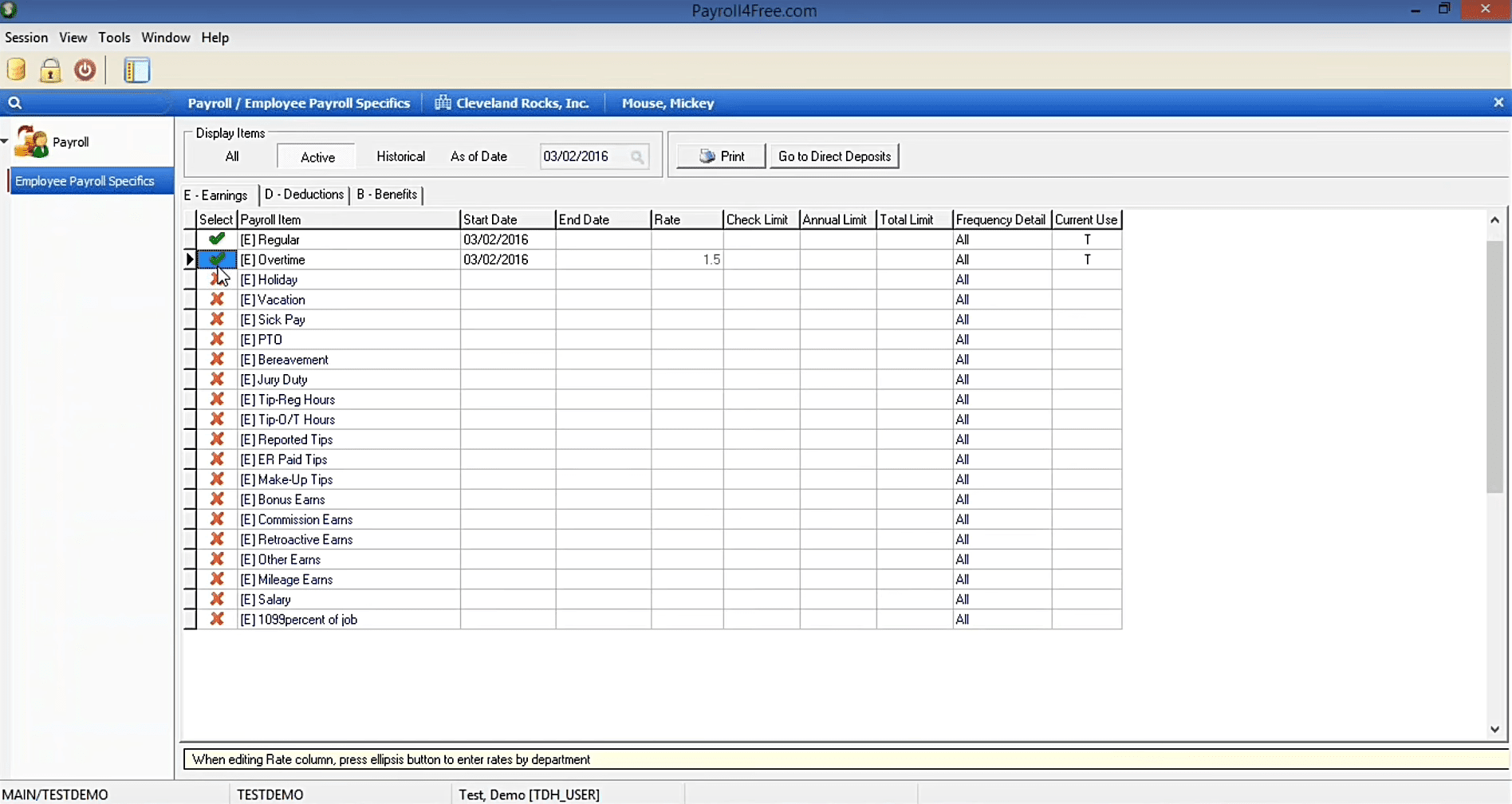Click the date lookup magnifier icon
This screenshot has height=804, width=1512.
(637, 157)
